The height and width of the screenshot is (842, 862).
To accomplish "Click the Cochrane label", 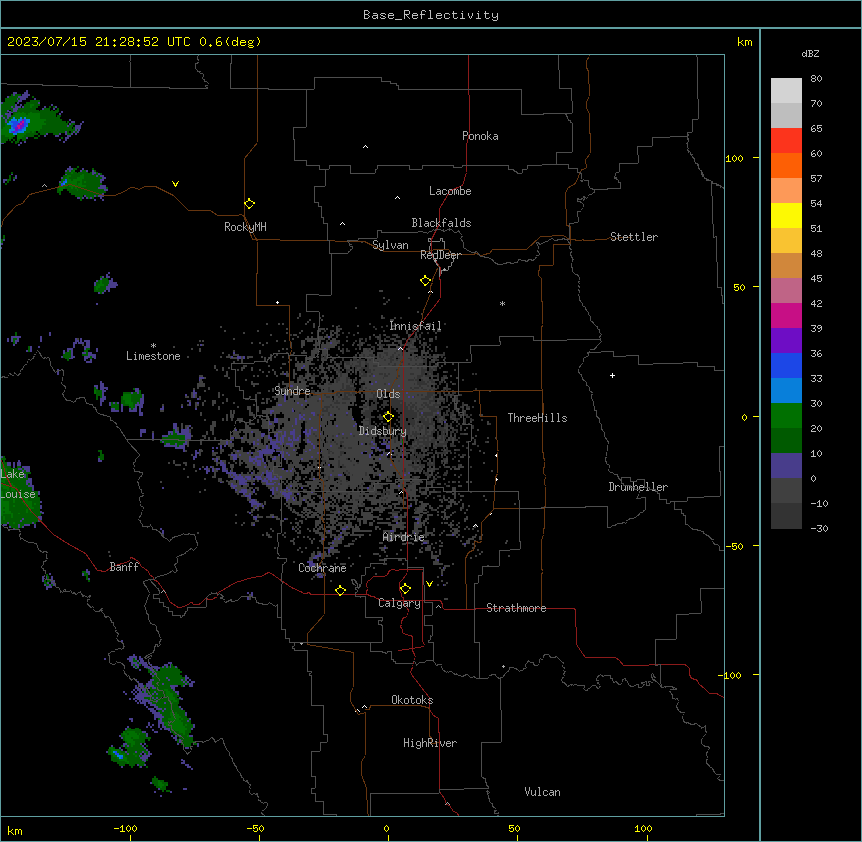I will pyautogui.click(x=322, y=568).
